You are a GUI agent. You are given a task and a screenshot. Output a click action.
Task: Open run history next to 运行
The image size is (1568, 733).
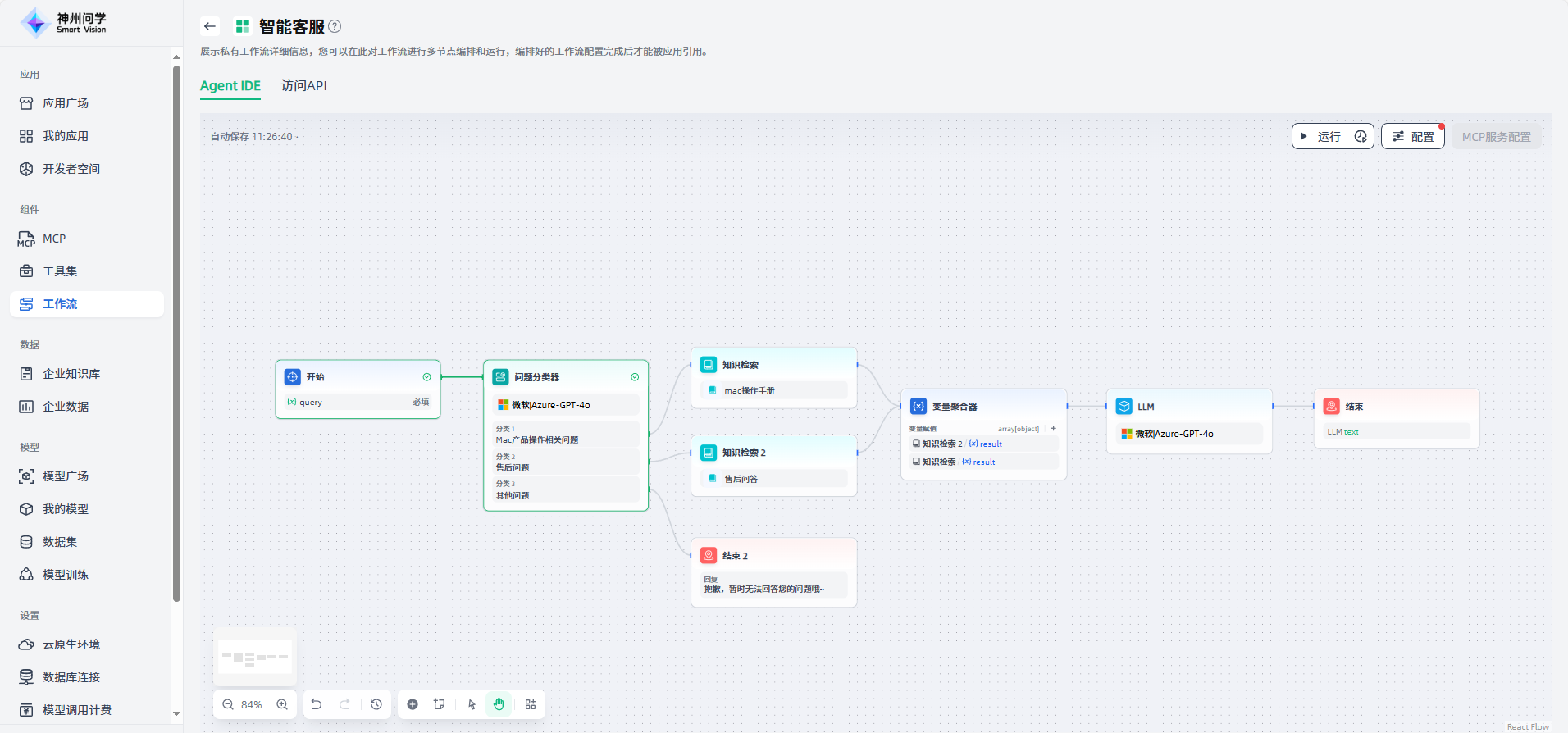[1361, 137]
